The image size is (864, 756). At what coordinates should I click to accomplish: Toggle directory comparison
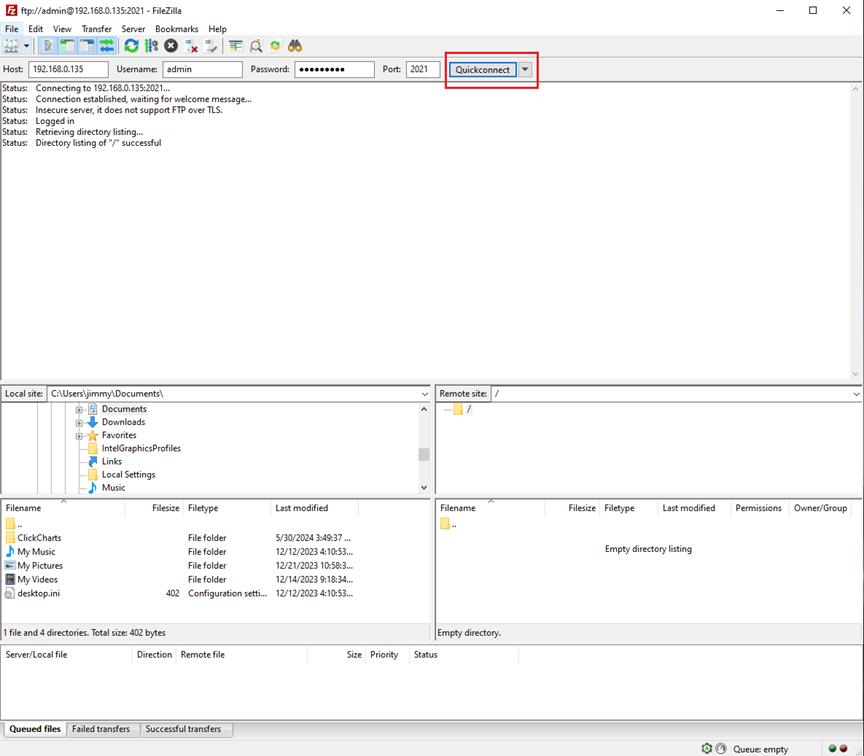pyautogui.click(x=255, y=46)
